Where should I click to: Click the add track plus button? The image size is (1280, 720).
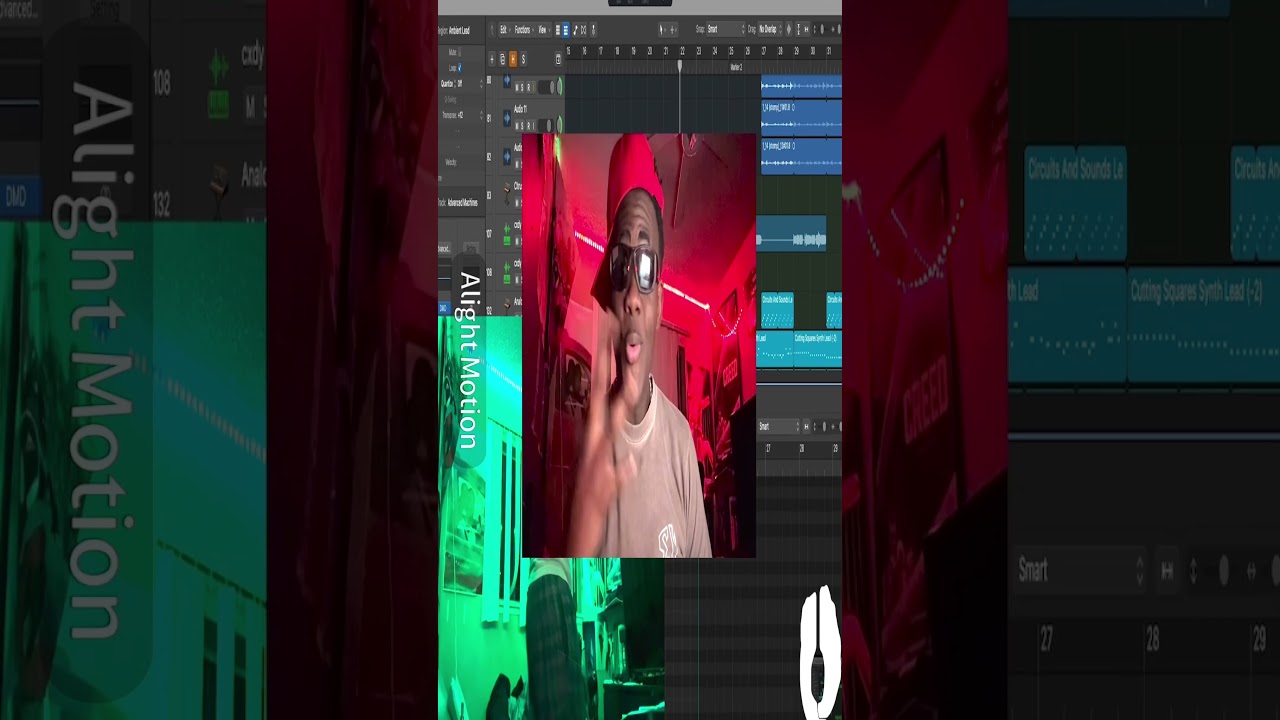coord(492,60)
